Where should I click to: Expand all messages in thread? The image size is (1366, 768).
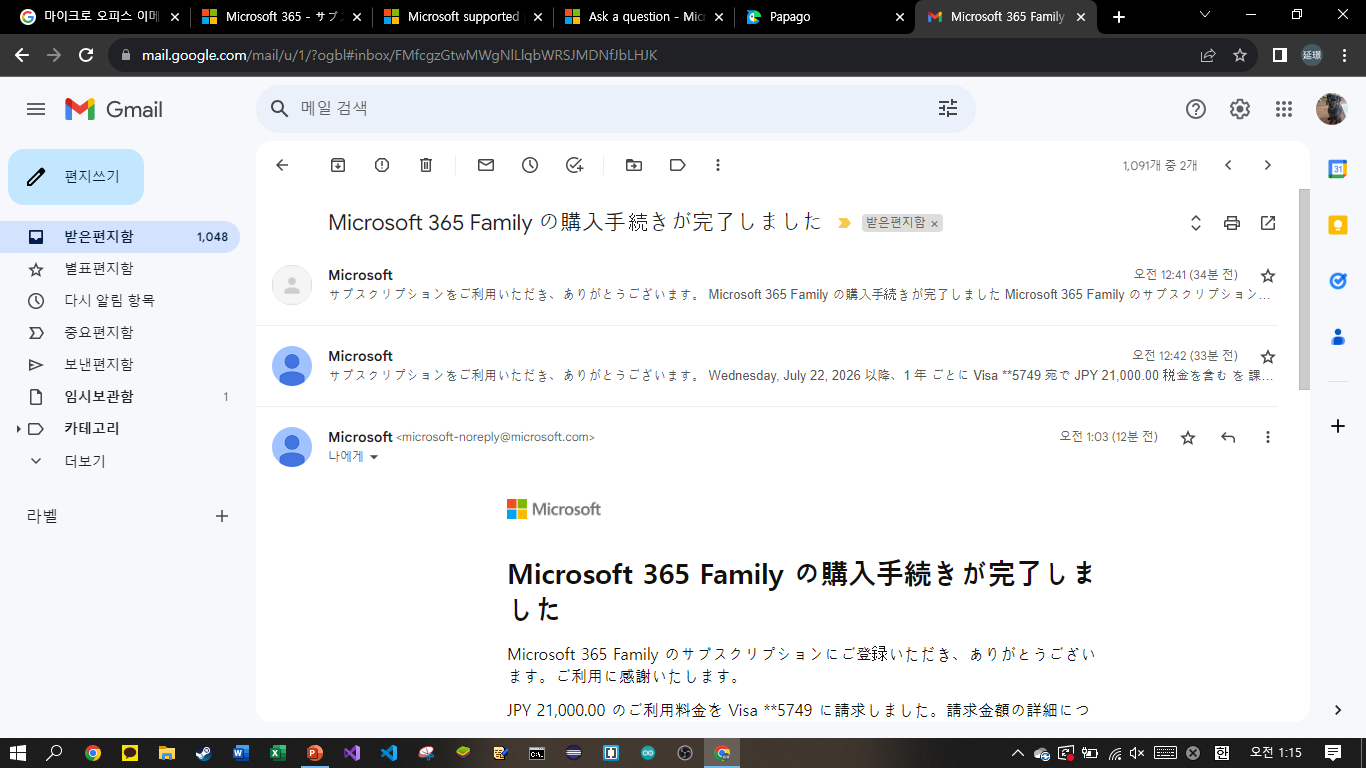pyautogui.click(x=1195, y=223)
